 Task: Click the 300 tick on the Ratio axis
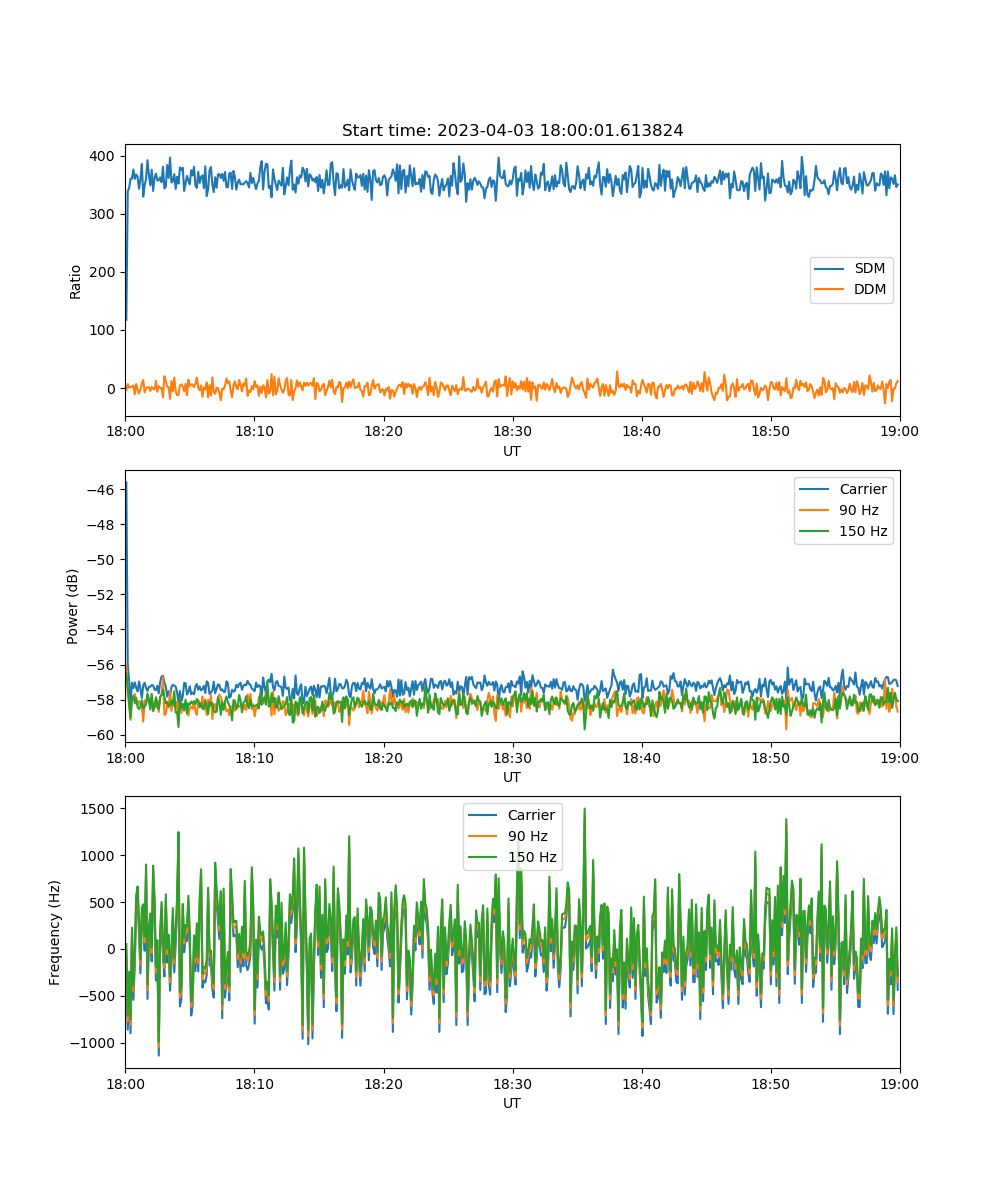104,214
